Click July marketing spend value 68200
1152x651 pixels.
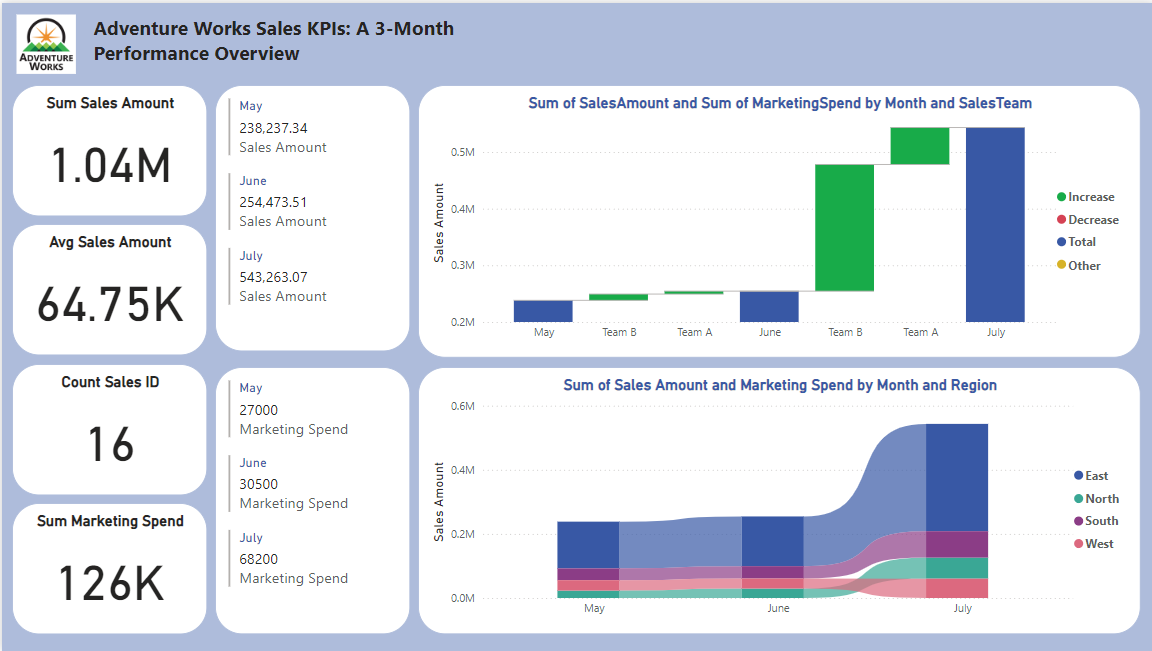click(x=259, y=559)
